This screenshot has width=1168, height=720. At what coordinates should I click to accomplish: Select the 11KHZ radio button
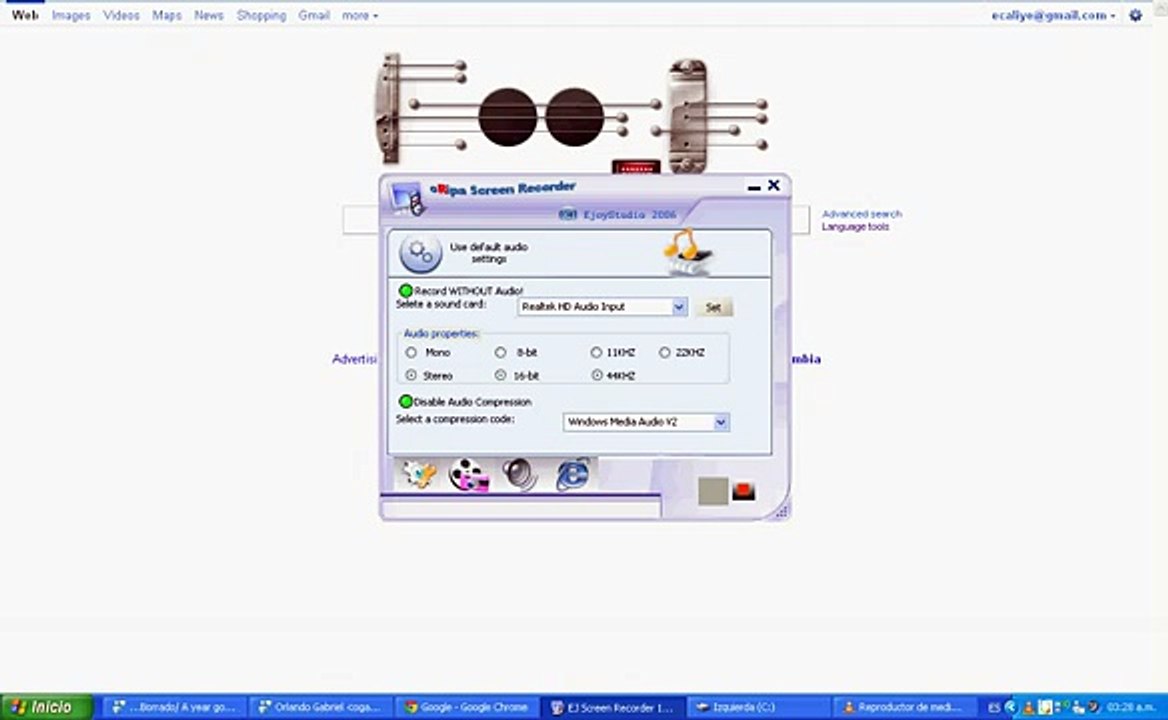(596, 352)
